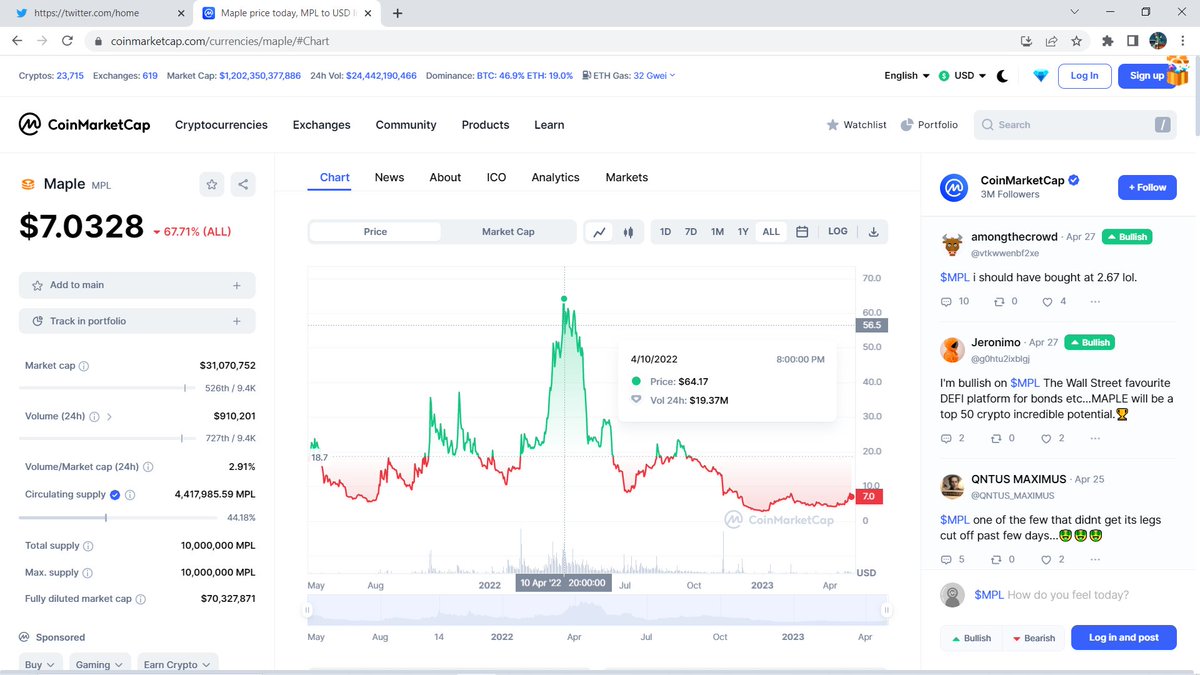Screen dimensions: 1200x675
Task: Click the Circulating supply info icon
Action: (130, 495)
